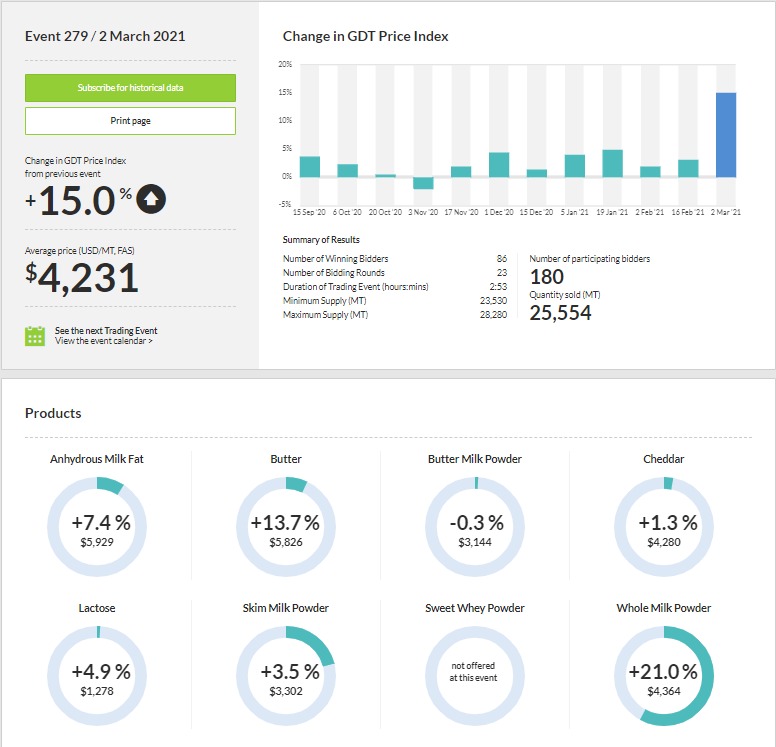This screenshot has height=747, width=776.
Task: Select the Butter donut chart
Action: click(x=285, y=527)
